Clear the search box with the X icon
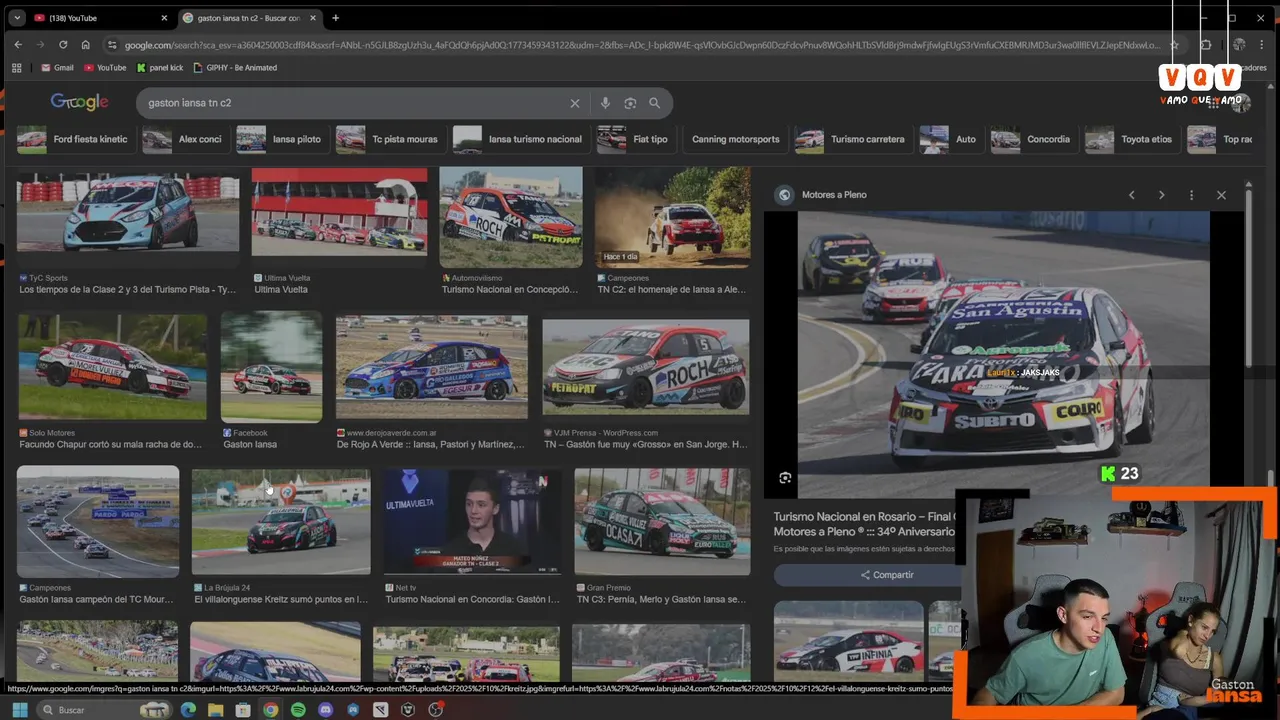 pos(575,103)
